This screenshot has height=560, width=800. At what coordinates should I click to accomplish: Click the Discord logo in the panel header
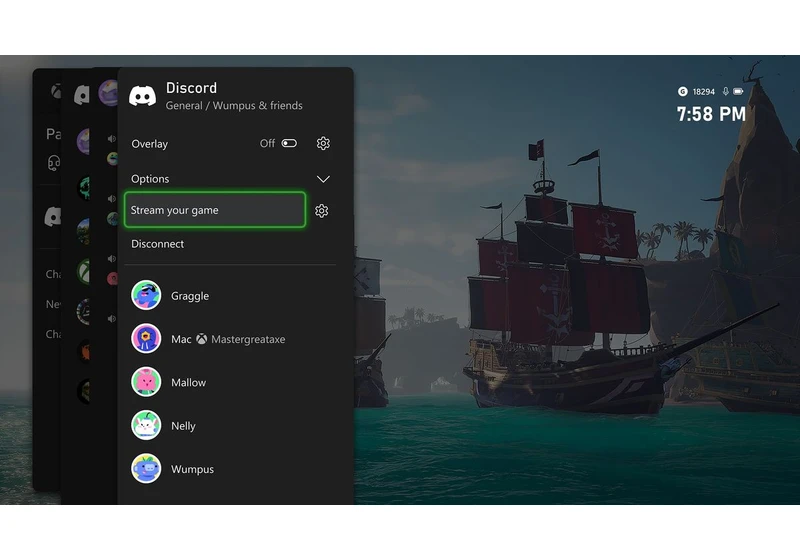click(x=142, y=95)
